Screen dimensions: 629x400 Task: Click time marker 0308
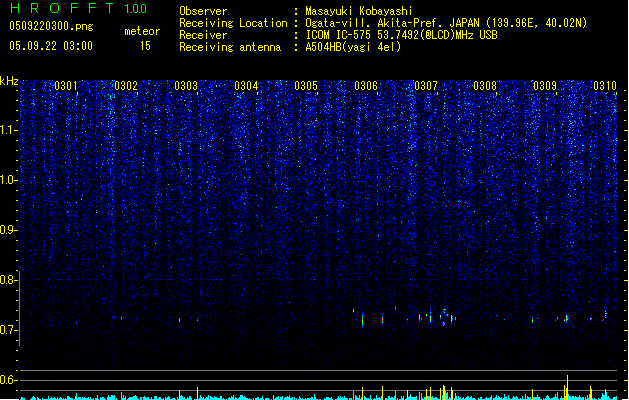[x=485, y=86]
